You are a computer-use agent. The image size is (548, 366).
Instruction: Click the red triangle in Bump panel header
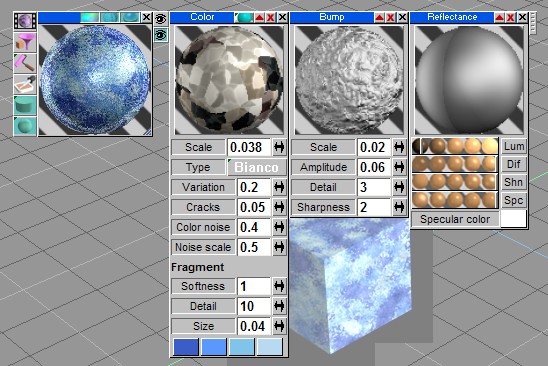click(x=379, y=17)
